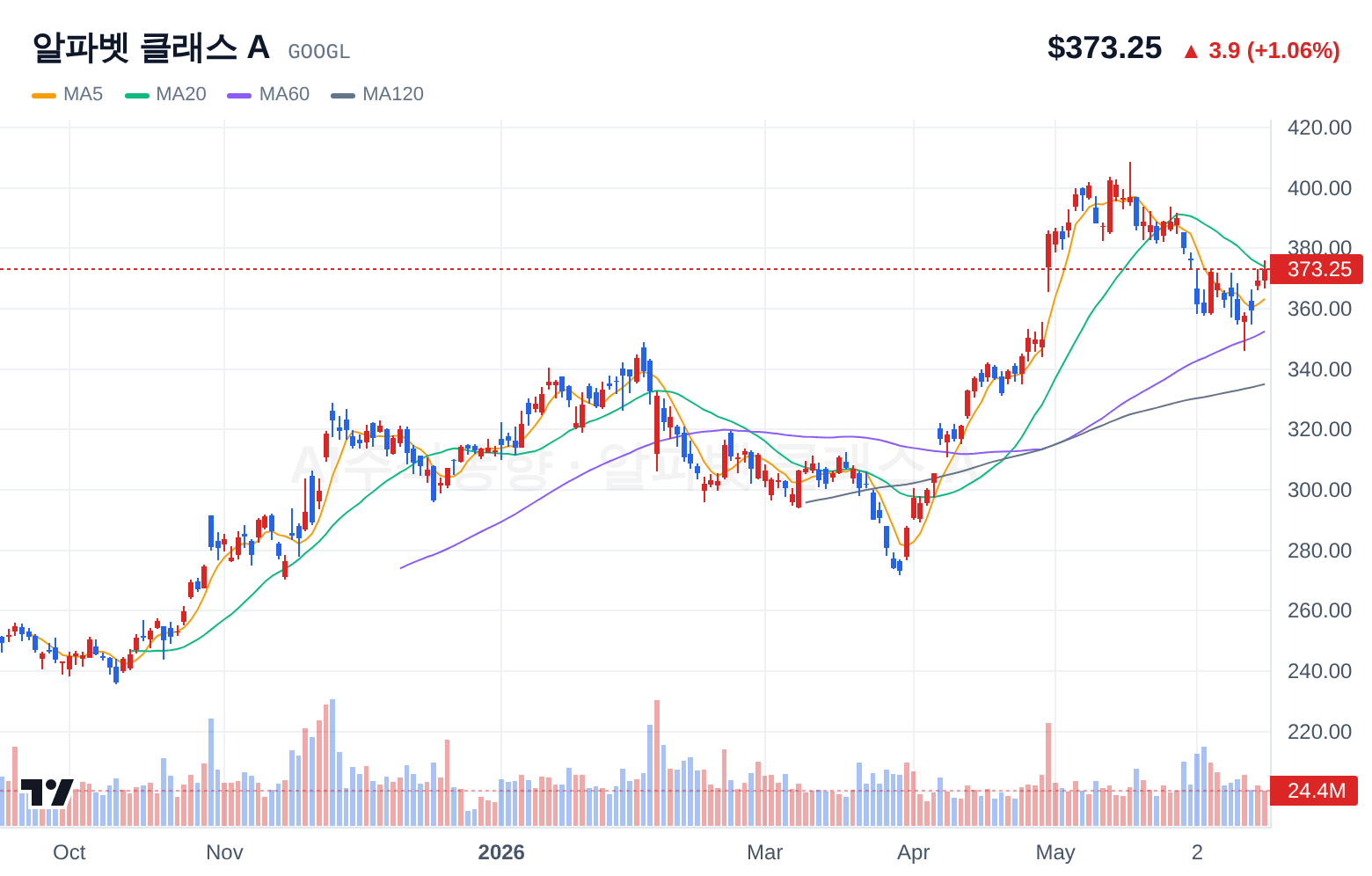Click the MA120 gray legend swatch
Image resolution: width=1372 pixels, height=876 pixels.
(x=343, y=95)
